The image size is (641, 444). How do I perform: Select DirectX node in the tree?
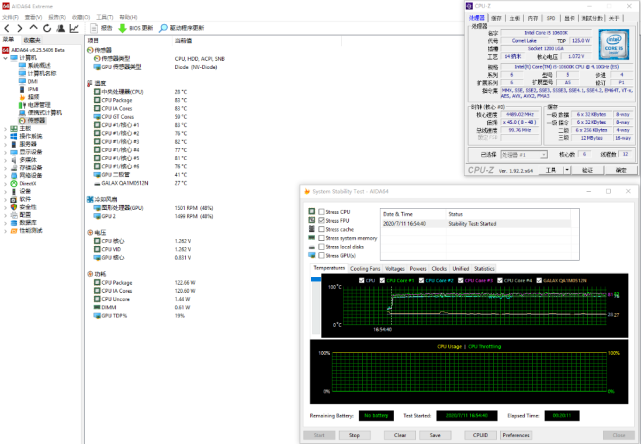(x=26, y=183)
